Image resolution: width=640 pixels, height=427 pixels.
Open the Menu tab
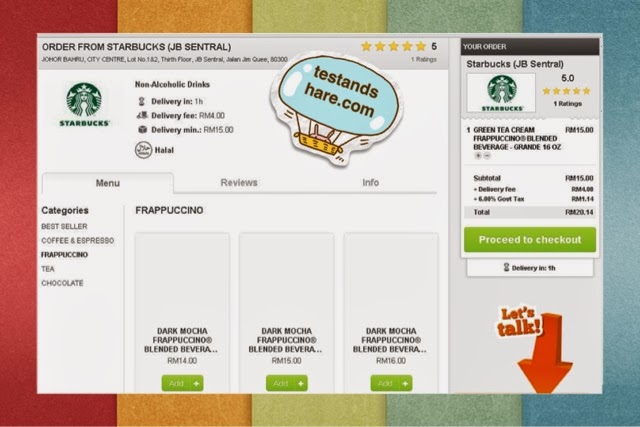coord(108,183)
